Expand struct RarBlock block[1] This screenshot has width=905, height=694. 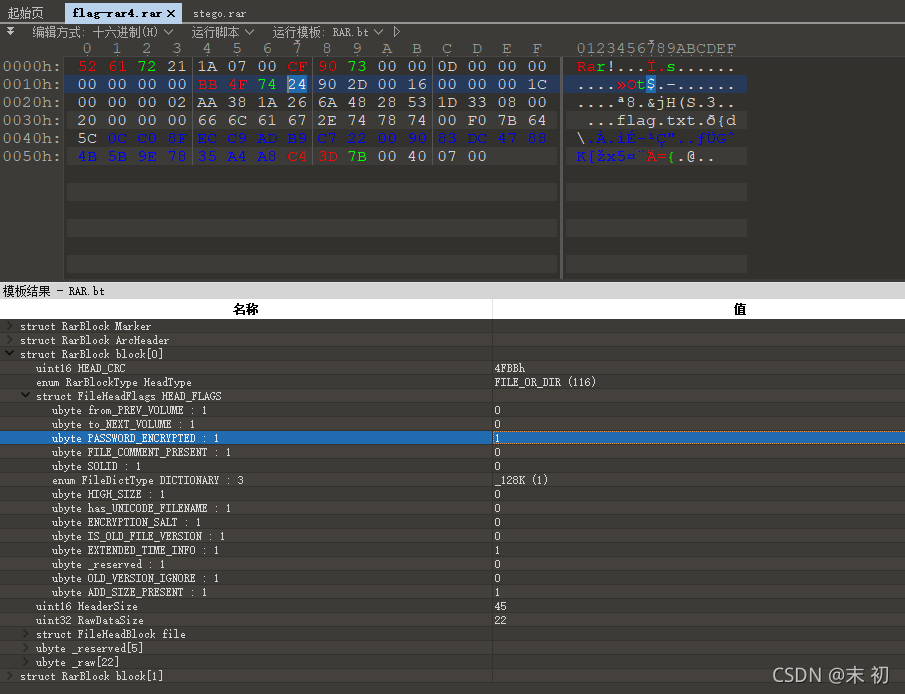[x=9, y=676]
